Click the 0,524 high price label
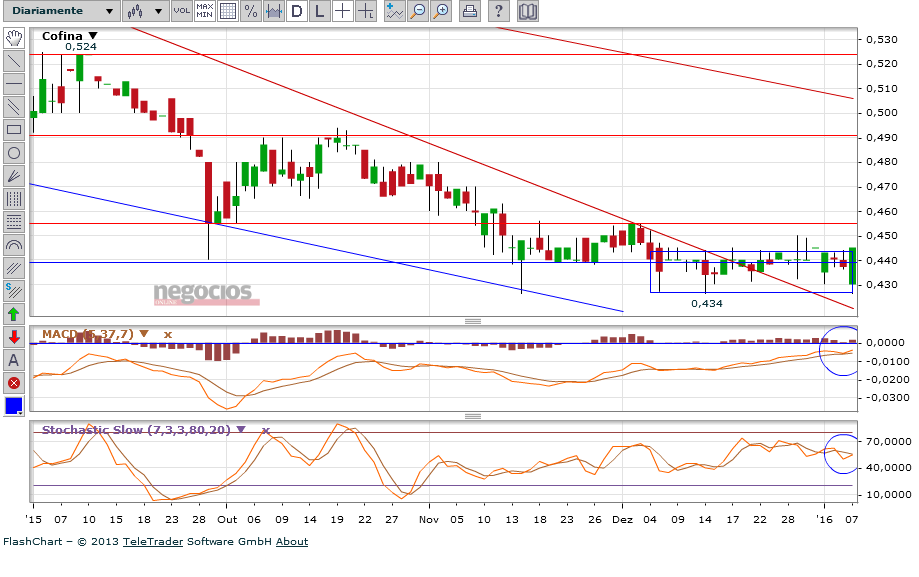This screenshot has height=577, width=919. coord(81,46)
